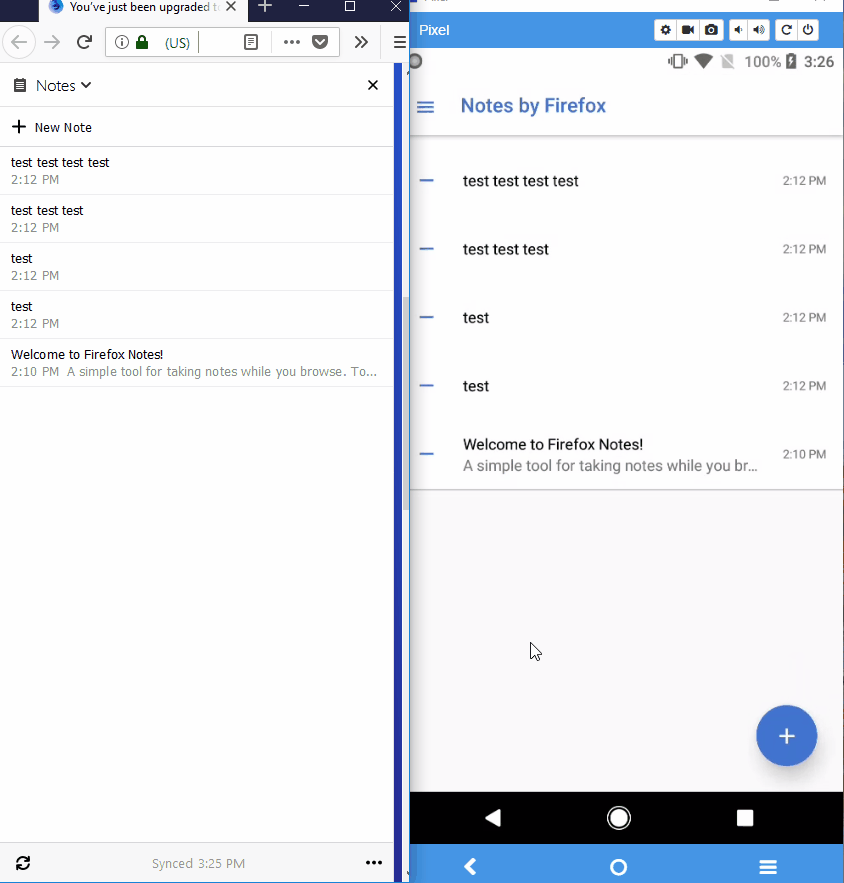Screen dimensions: 844x883
Task: Click the battery 100% status indicator
Action: coord(770,61)
